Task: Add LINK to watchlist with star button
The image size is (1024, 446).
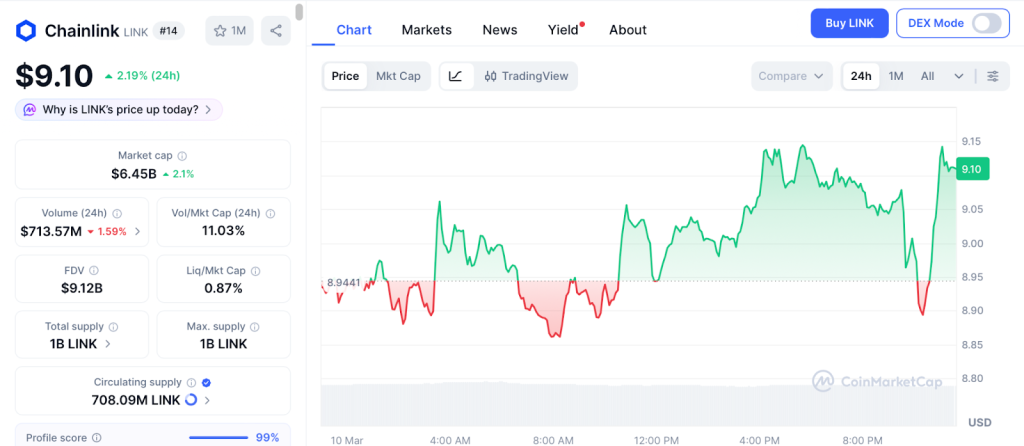Action: [x=229, y=31]
